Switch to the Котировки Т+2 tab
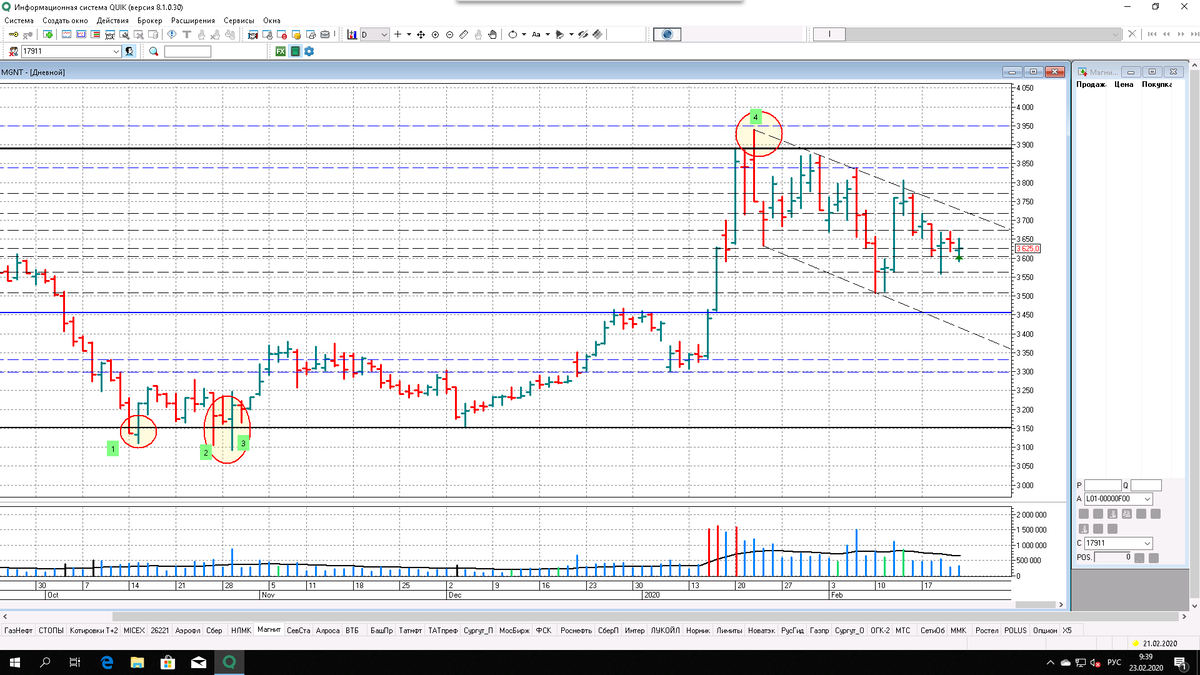The width and height of the screenshot is (1200, 675). point(95,631)
